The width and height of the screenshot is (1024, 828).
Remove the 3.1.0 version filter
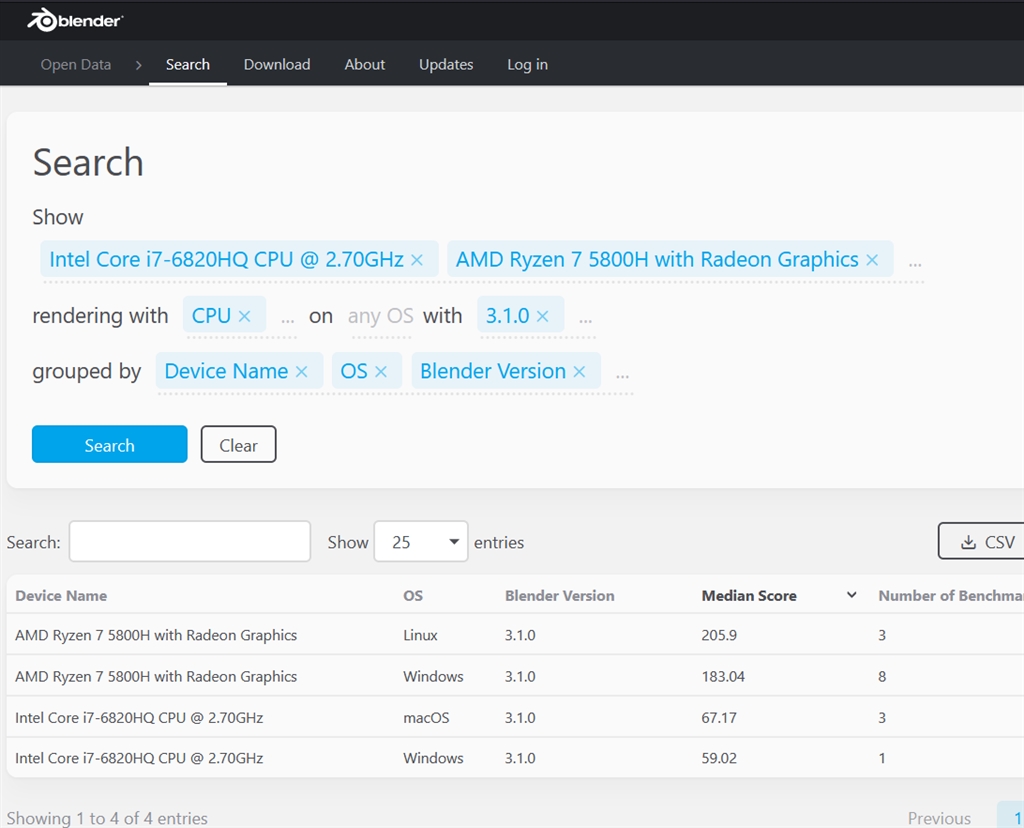542,316
